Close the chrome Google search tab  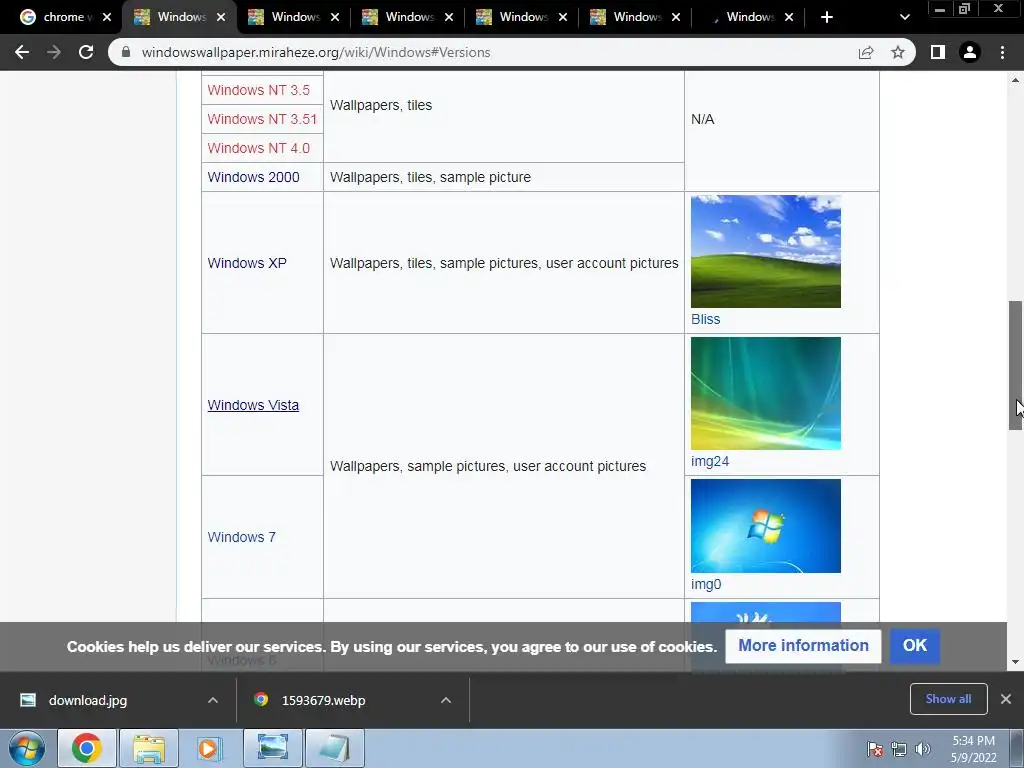(x=106, y=17)
